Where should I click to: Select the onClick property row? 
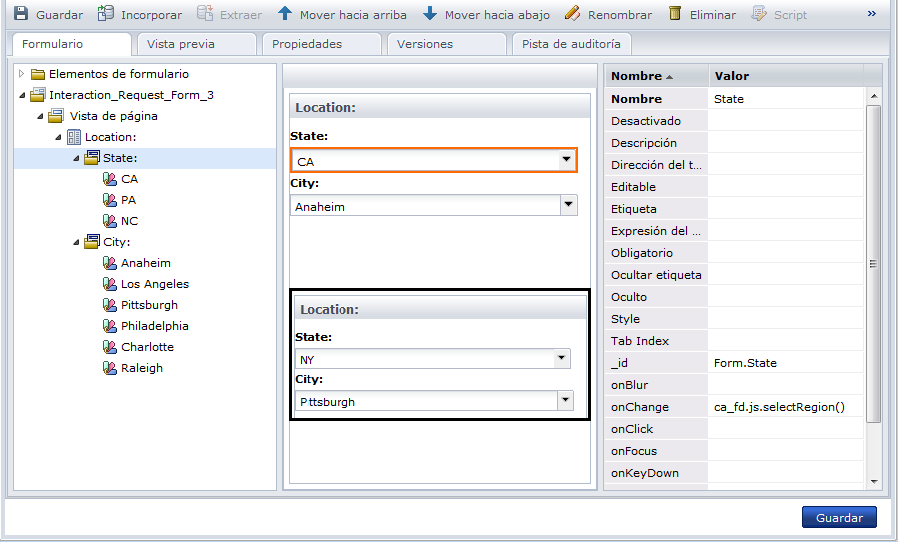pyautogui.click(x=734, y=429)
